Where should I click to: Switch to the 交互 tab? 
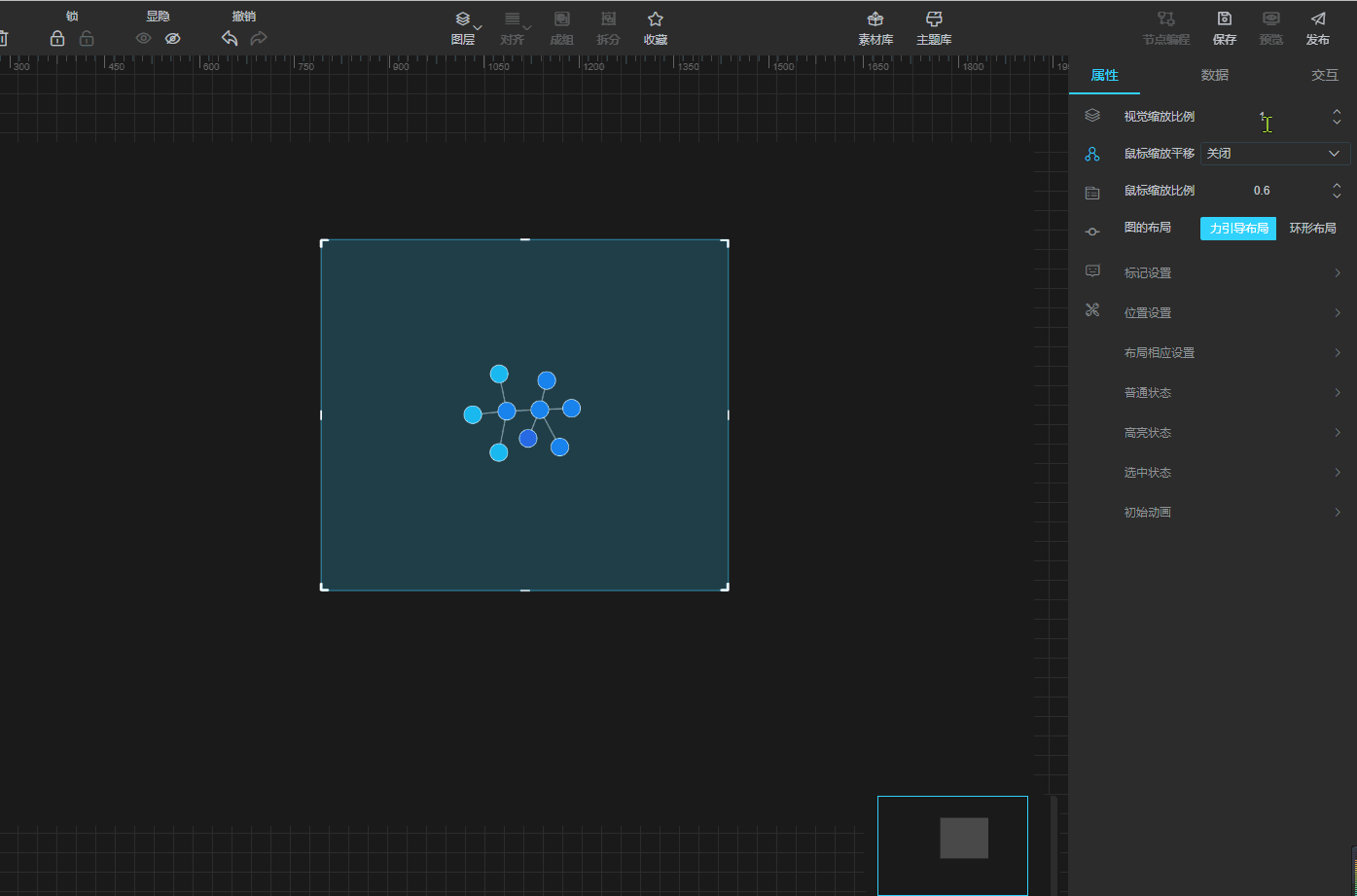(x=1325, y=75)
